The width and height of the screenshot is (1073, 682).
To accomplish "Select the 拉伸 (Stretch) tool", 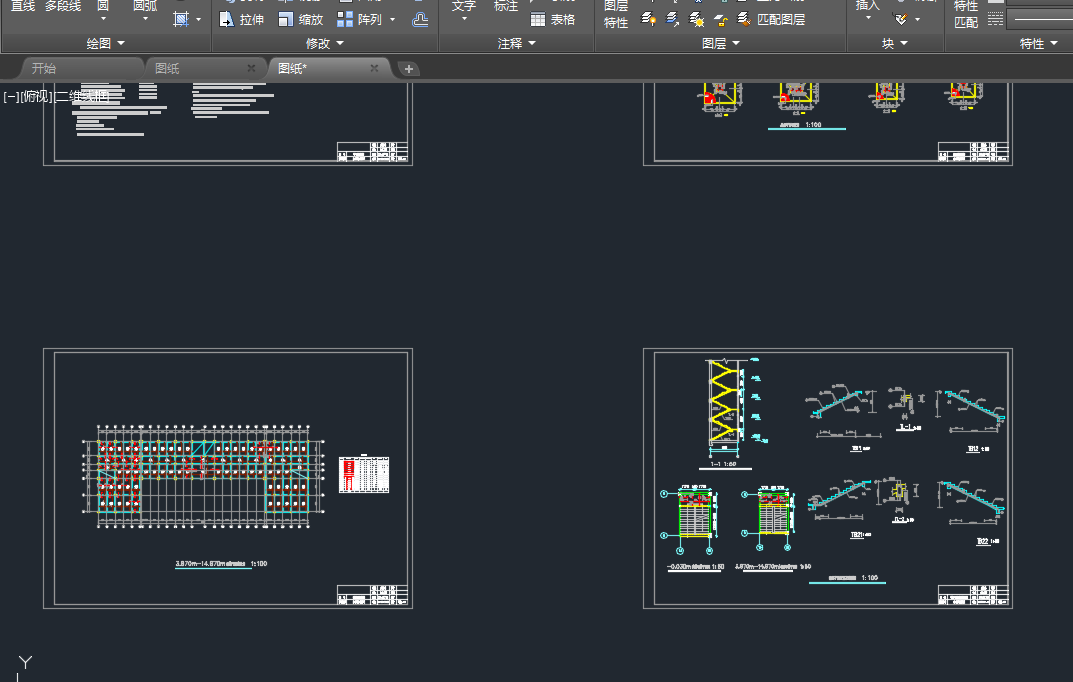I will 241,19.
